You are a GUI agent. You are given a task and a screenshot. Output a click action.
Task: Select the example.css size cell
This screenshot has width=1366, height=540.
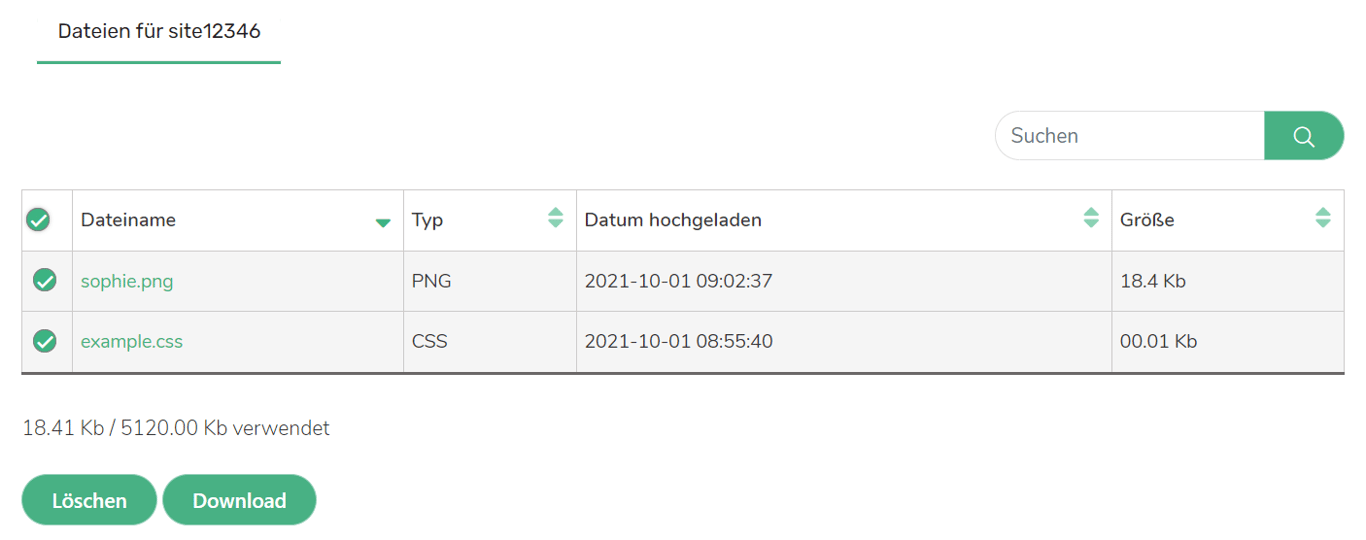coord(1158,341)
